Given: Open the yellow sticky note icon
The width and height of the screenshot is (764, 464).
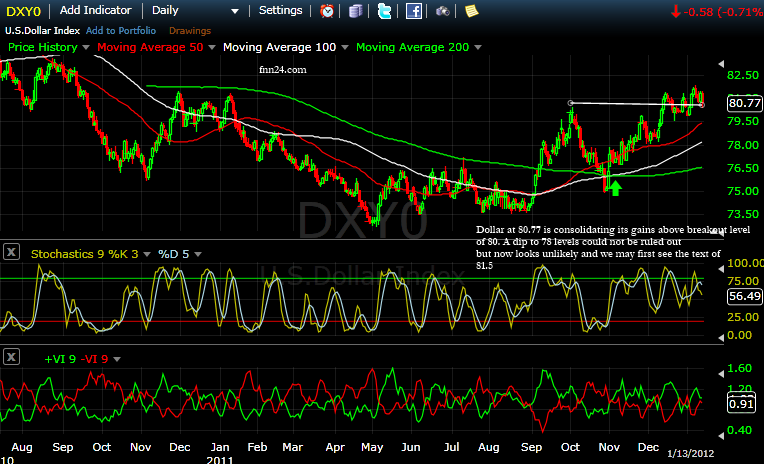Looking at the screenshot, I should click(x=471, y=11).
